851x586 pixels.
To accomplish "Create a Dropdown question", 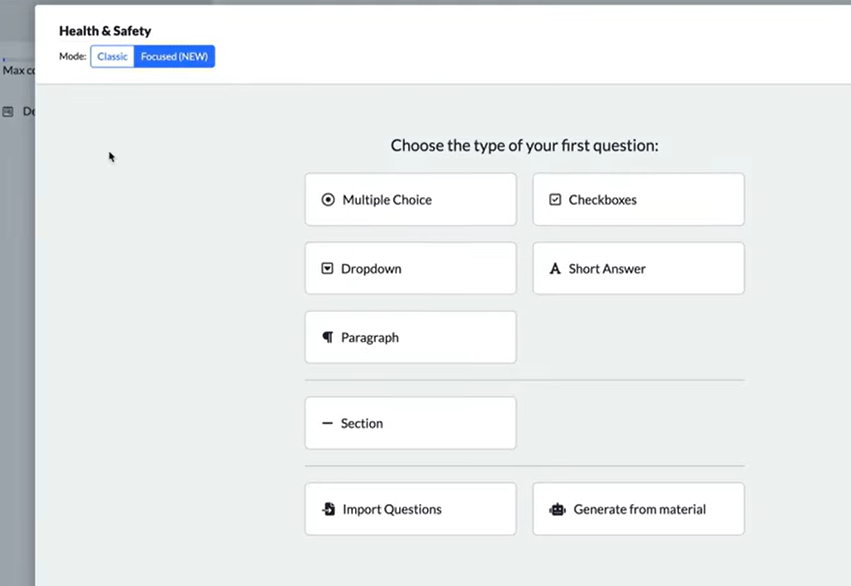I will [410, 268].
